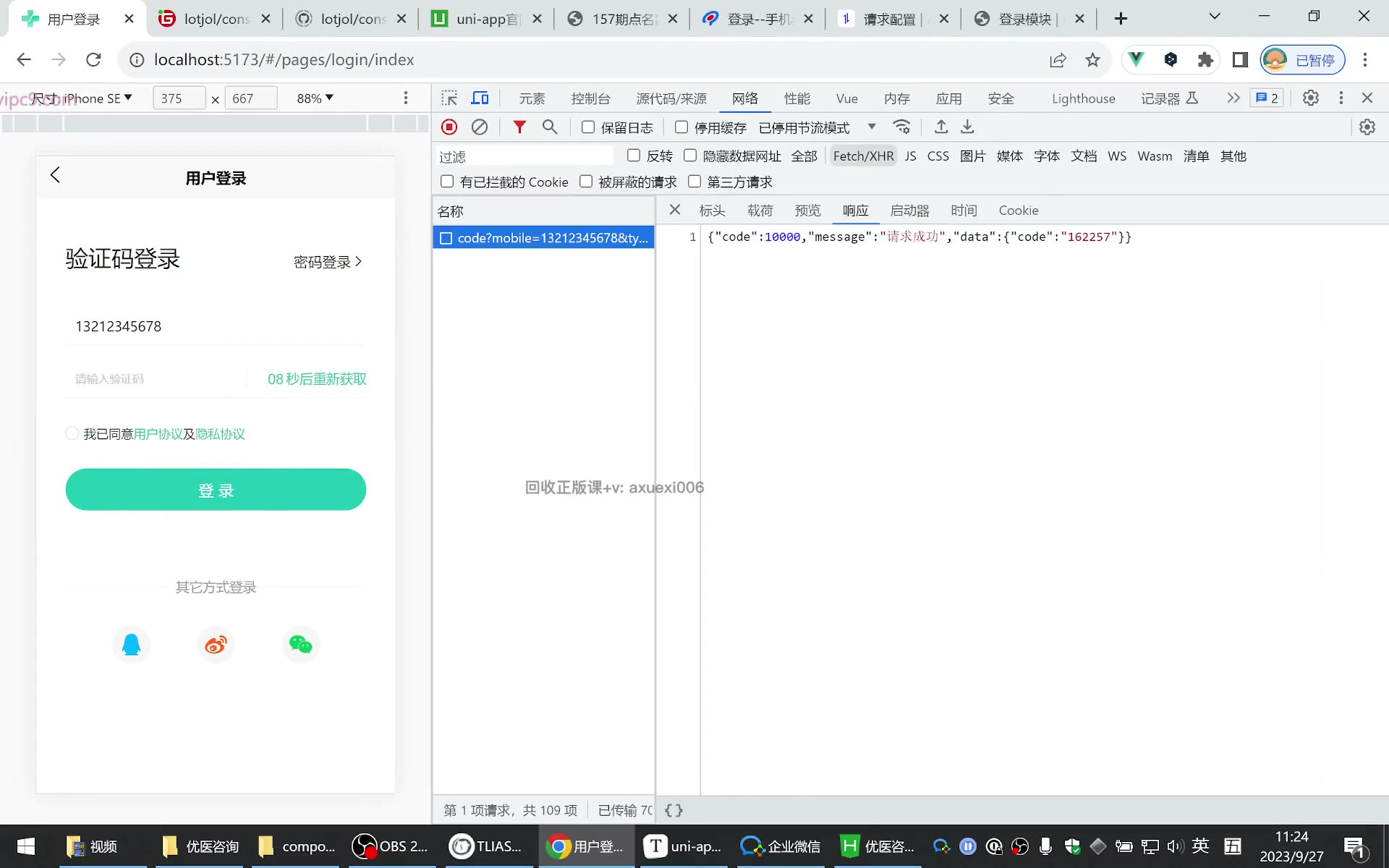Open 88% zoom dropdown
The height and width of the screenshot is (868, 1389).
pyautogui.click(x=315, y=98)
